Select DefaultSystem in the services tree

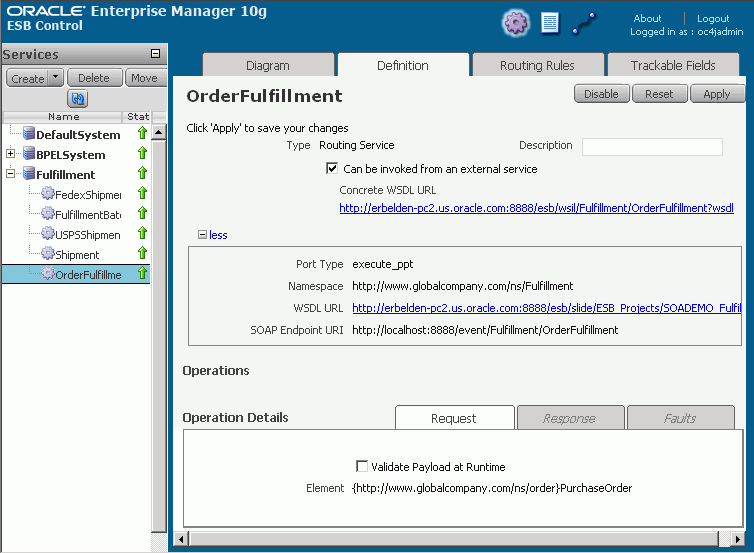(78, 135)
